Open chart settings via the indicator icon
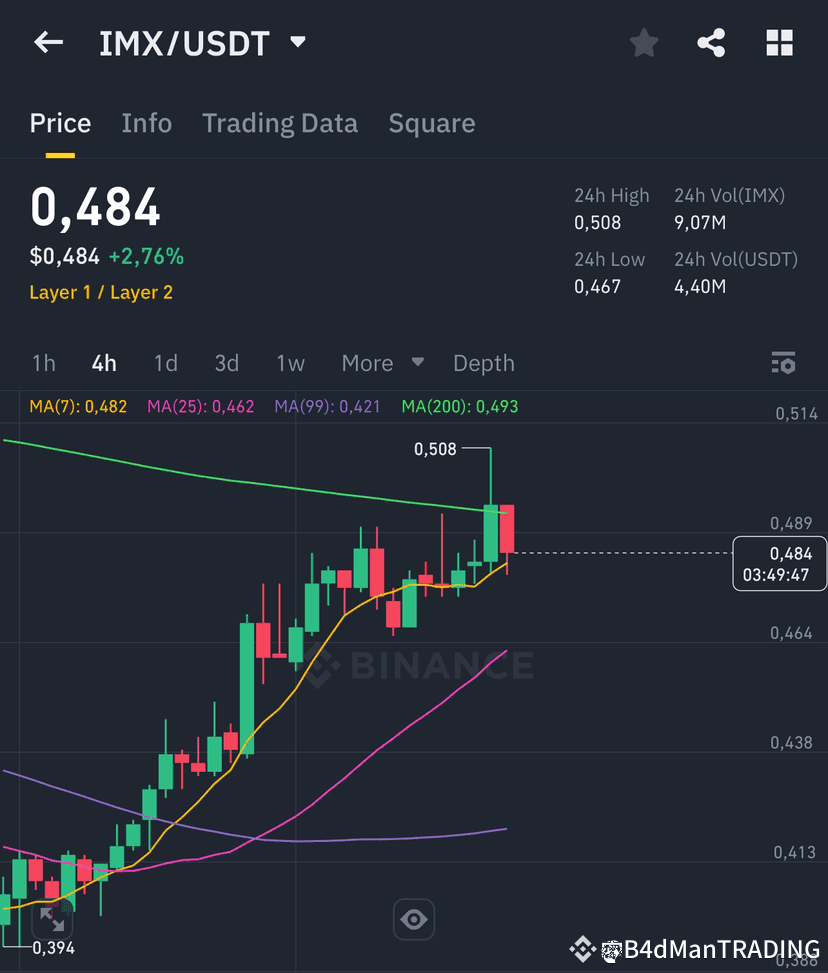This screenshot has width=828, height=973. pos(784,362)
